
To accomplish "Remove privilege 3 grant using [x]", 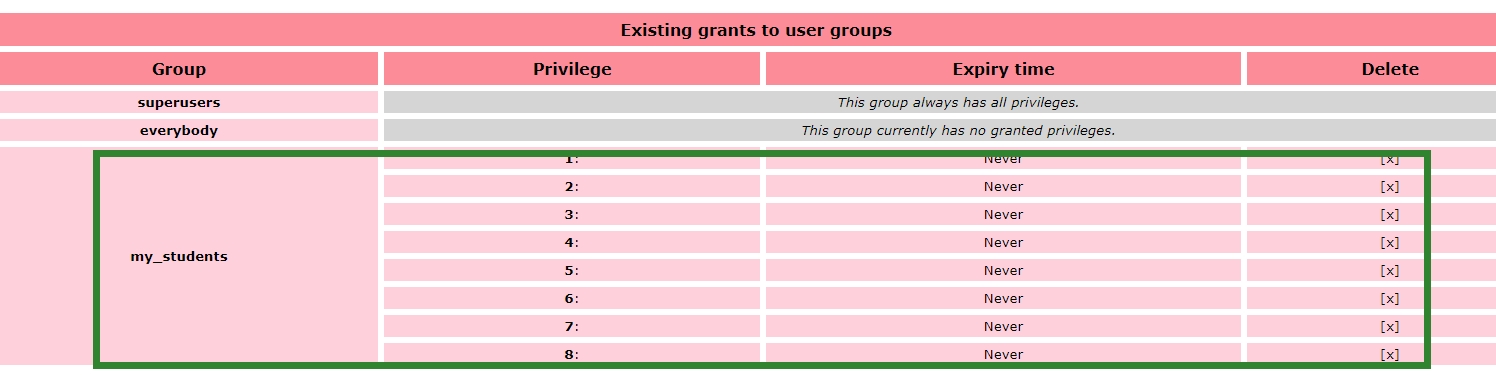I will coord(1389,214).
